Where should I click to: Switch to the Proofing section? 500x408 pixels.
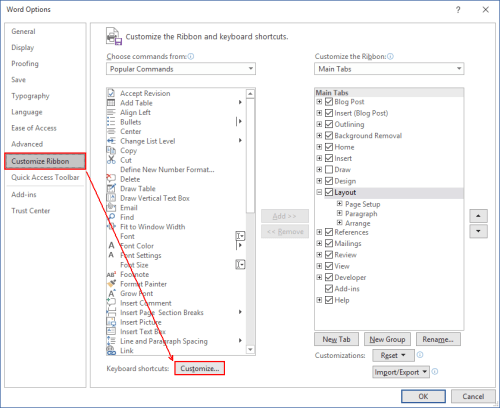25,63
